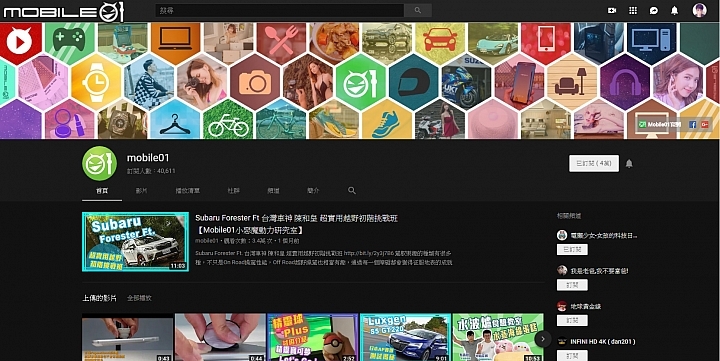Click the 我是老爸 channel avatar
Screen dimensions: 720x361
[x=562, y=271]
